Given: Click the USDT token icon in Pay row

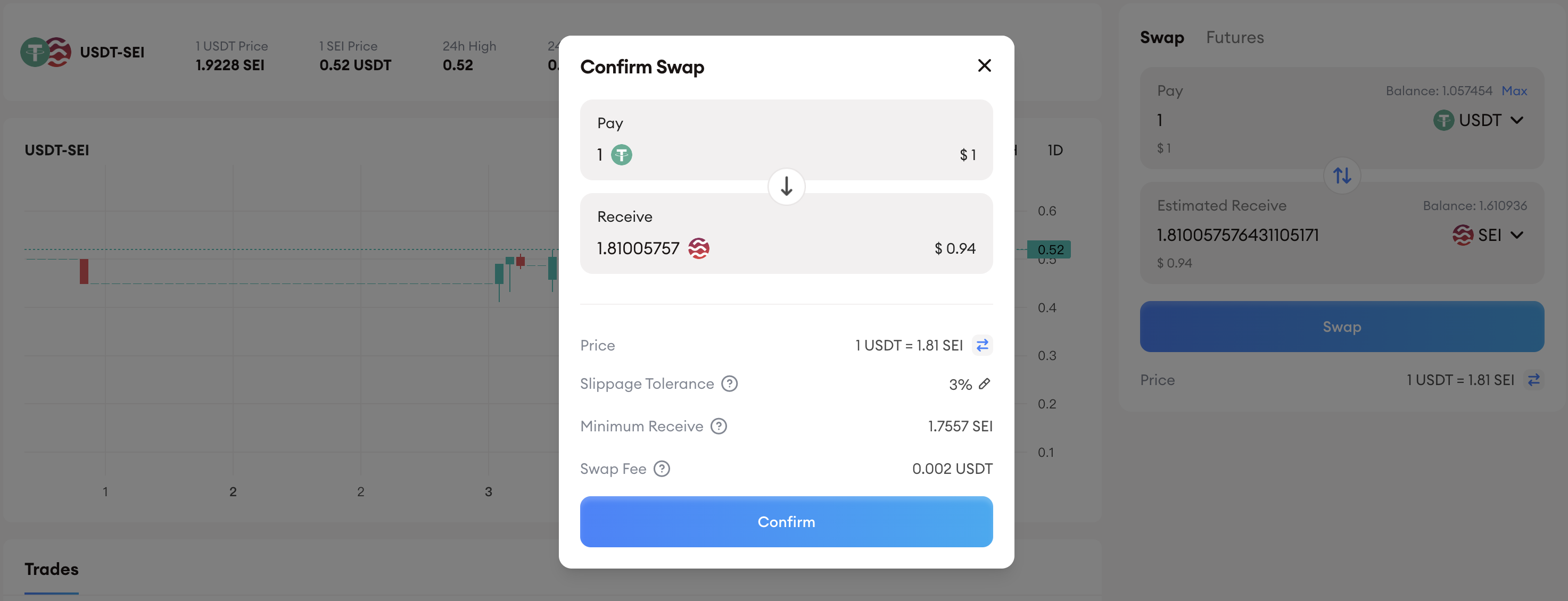Looking at the screenshot, I should tap(622, 155).
